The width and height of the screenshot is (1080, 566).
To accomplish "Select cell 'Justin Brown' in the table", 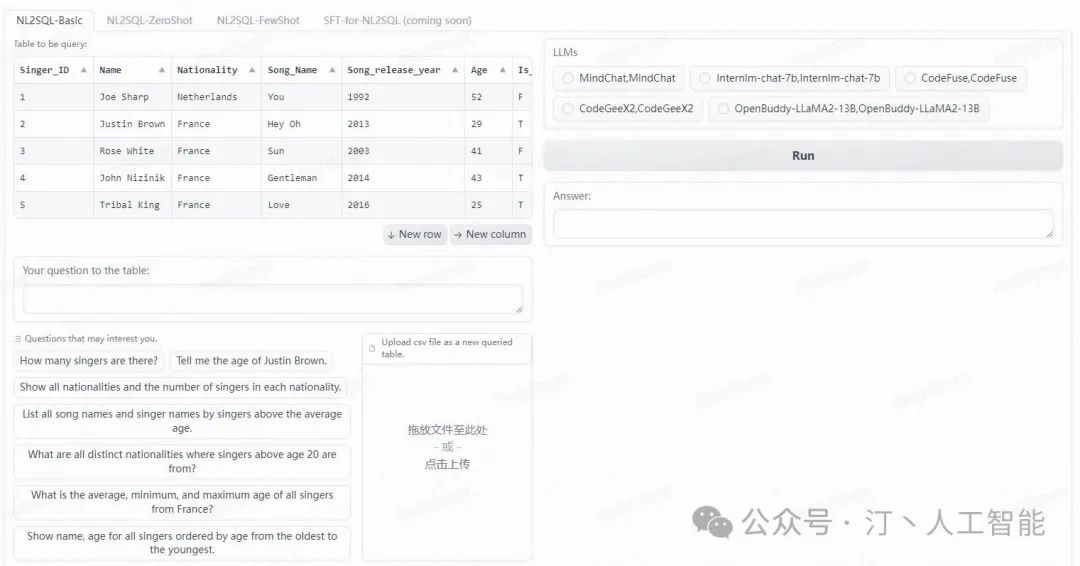I will (132, 124).
